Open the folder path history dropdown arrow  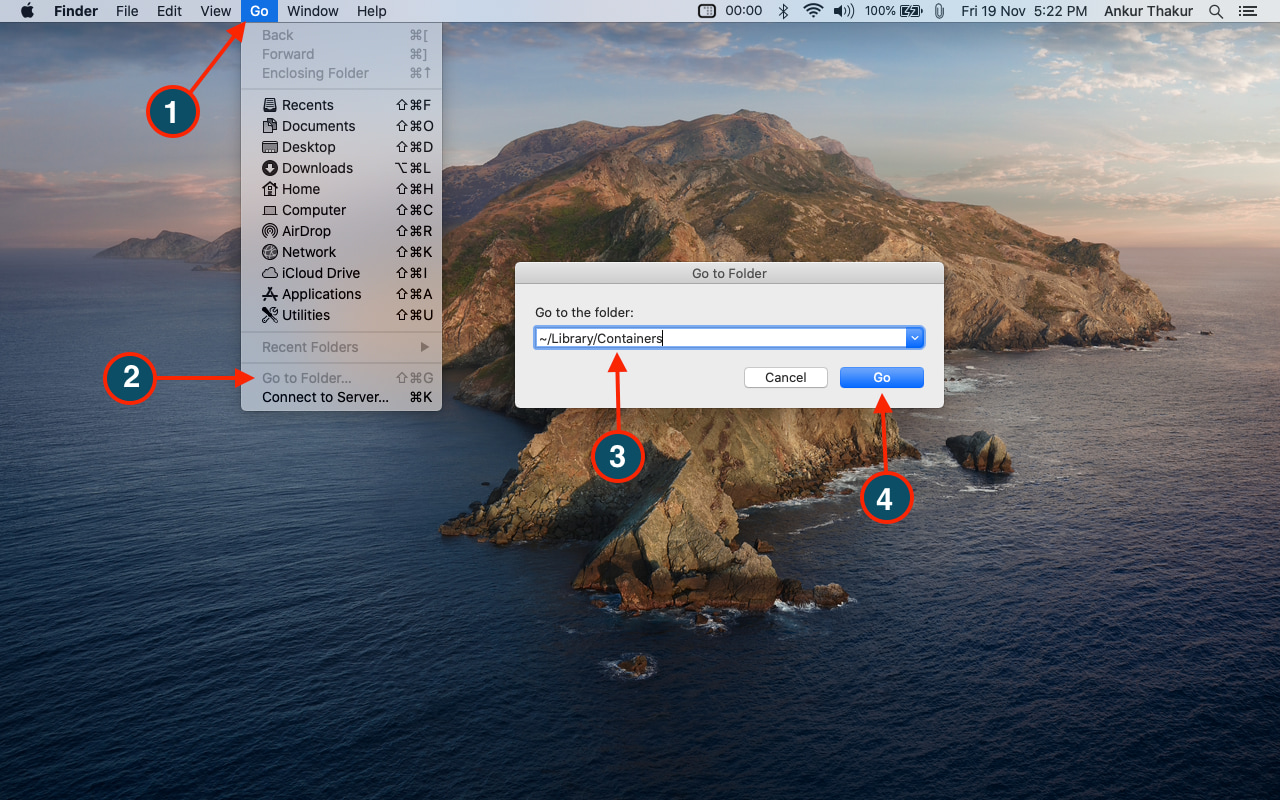914,338
